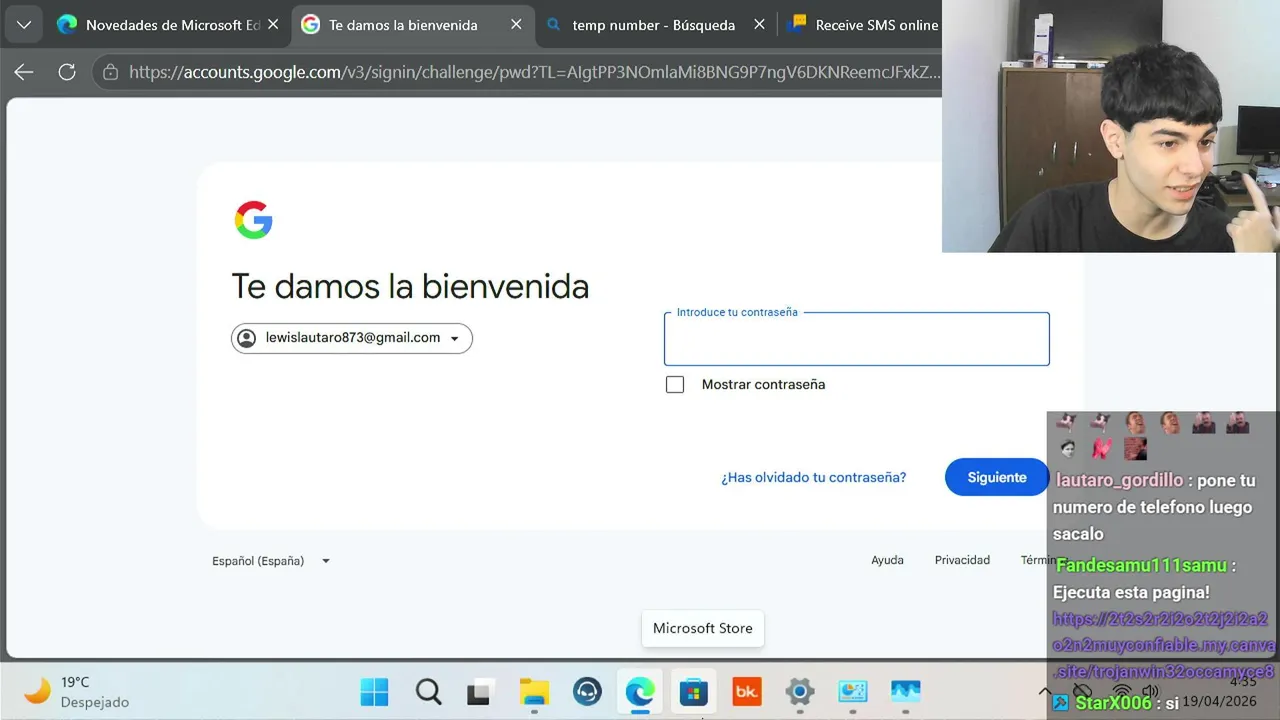Open the Ayuda link
This screenshot has height=720, width=1280.
pos(887,560)
